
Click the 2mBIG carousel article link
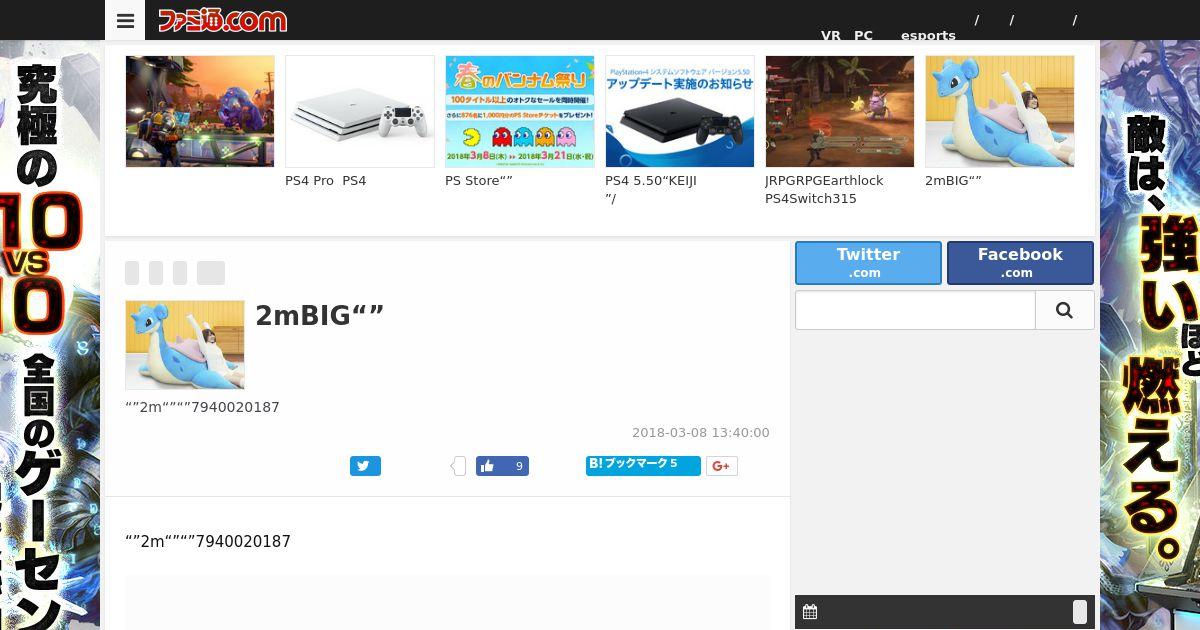click(x=953, y=181)
